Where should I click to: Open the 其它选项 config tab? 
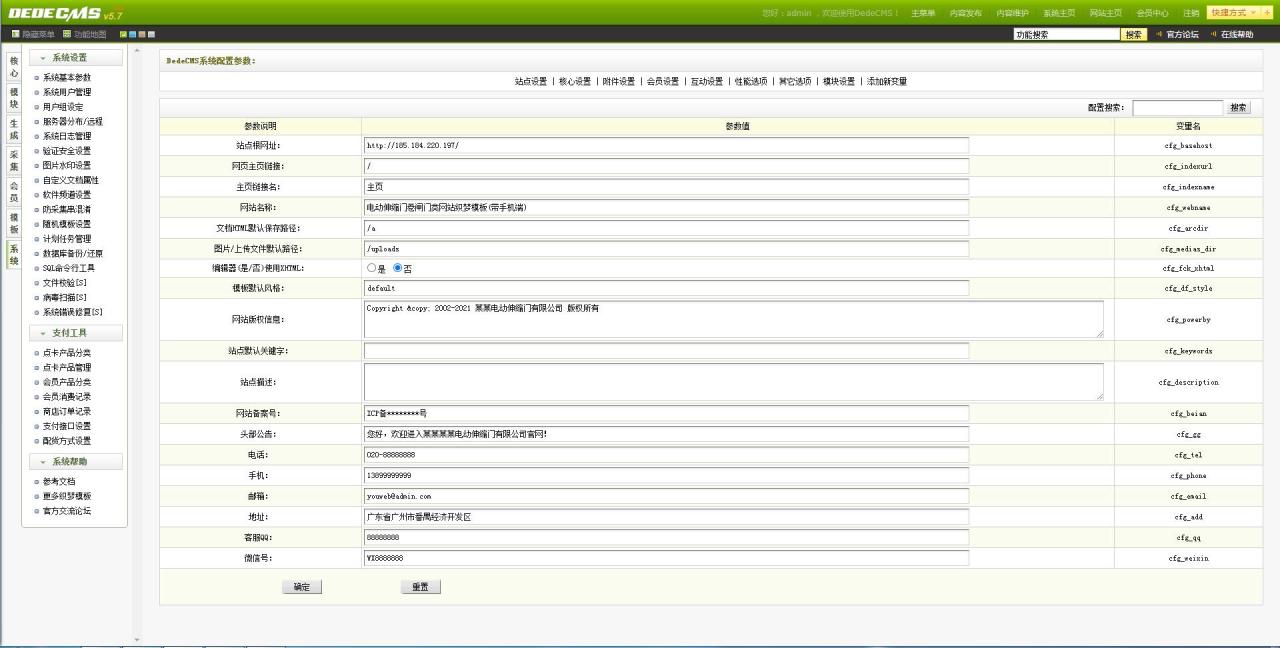coord(795,81)
